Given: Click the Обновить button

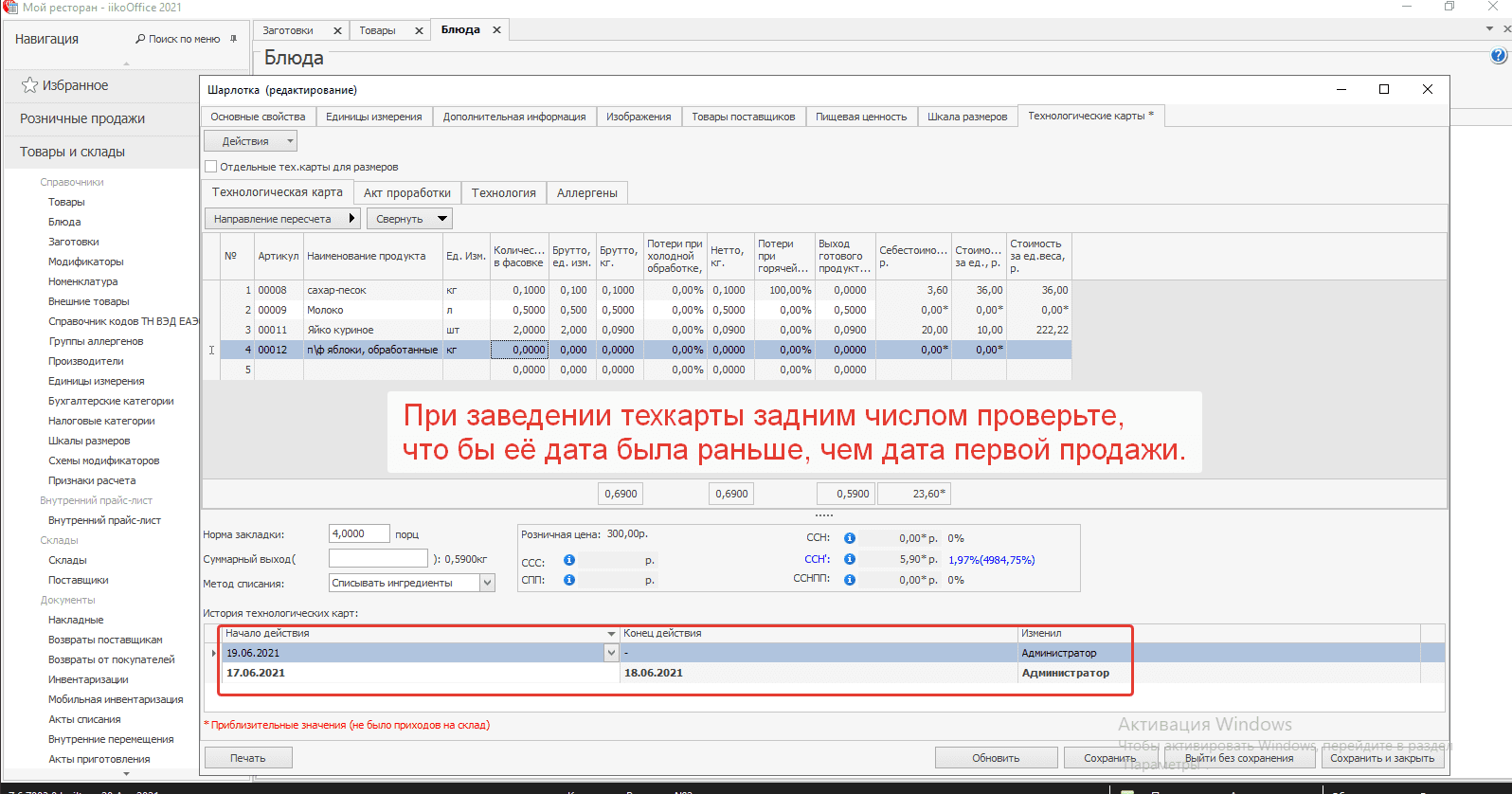Looking at the screenshot, I should coord(996,758).
